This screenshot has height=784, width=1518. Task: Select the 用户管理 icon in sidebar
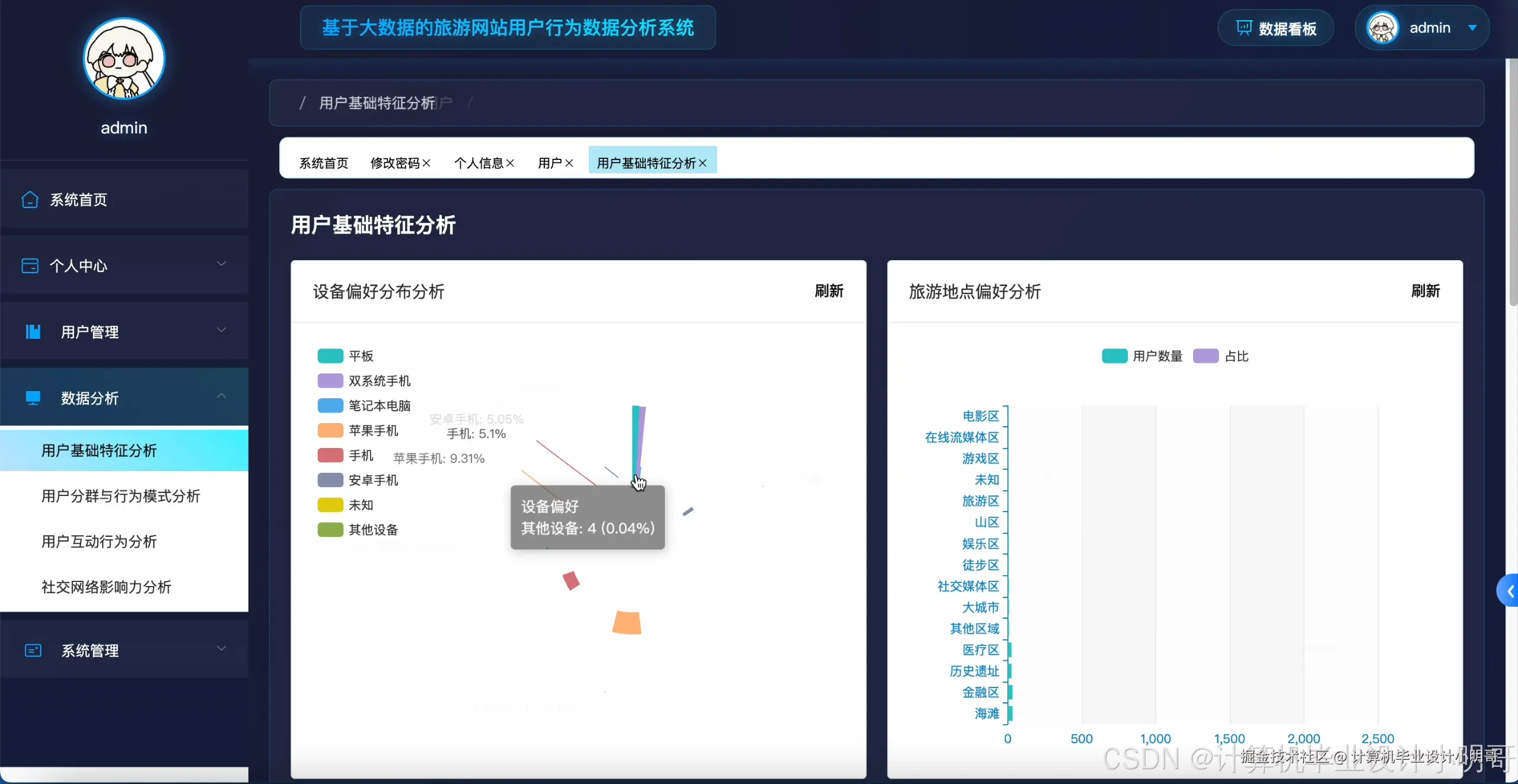click(33, 332)
